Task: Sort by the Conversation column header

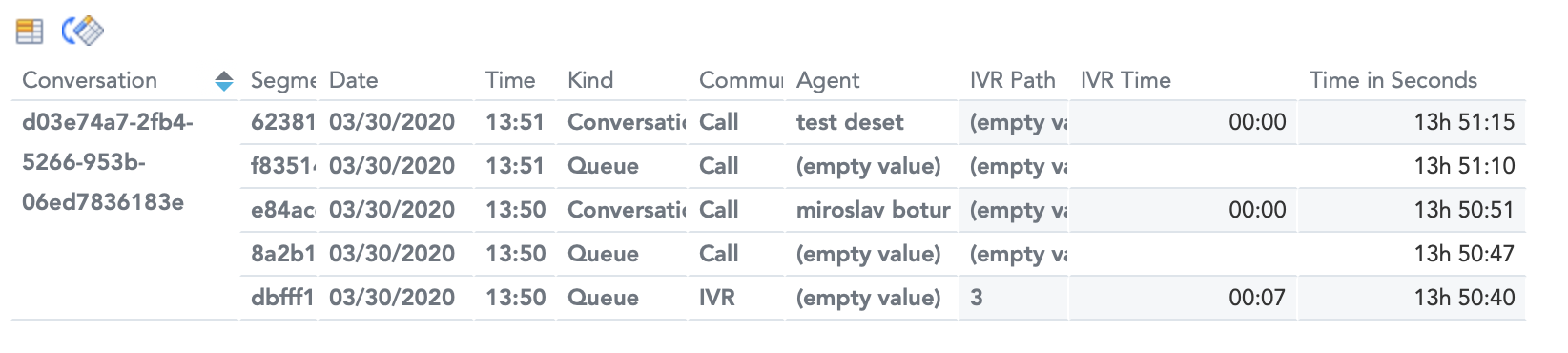Action: pyautogui.click(x=90, y=80)
